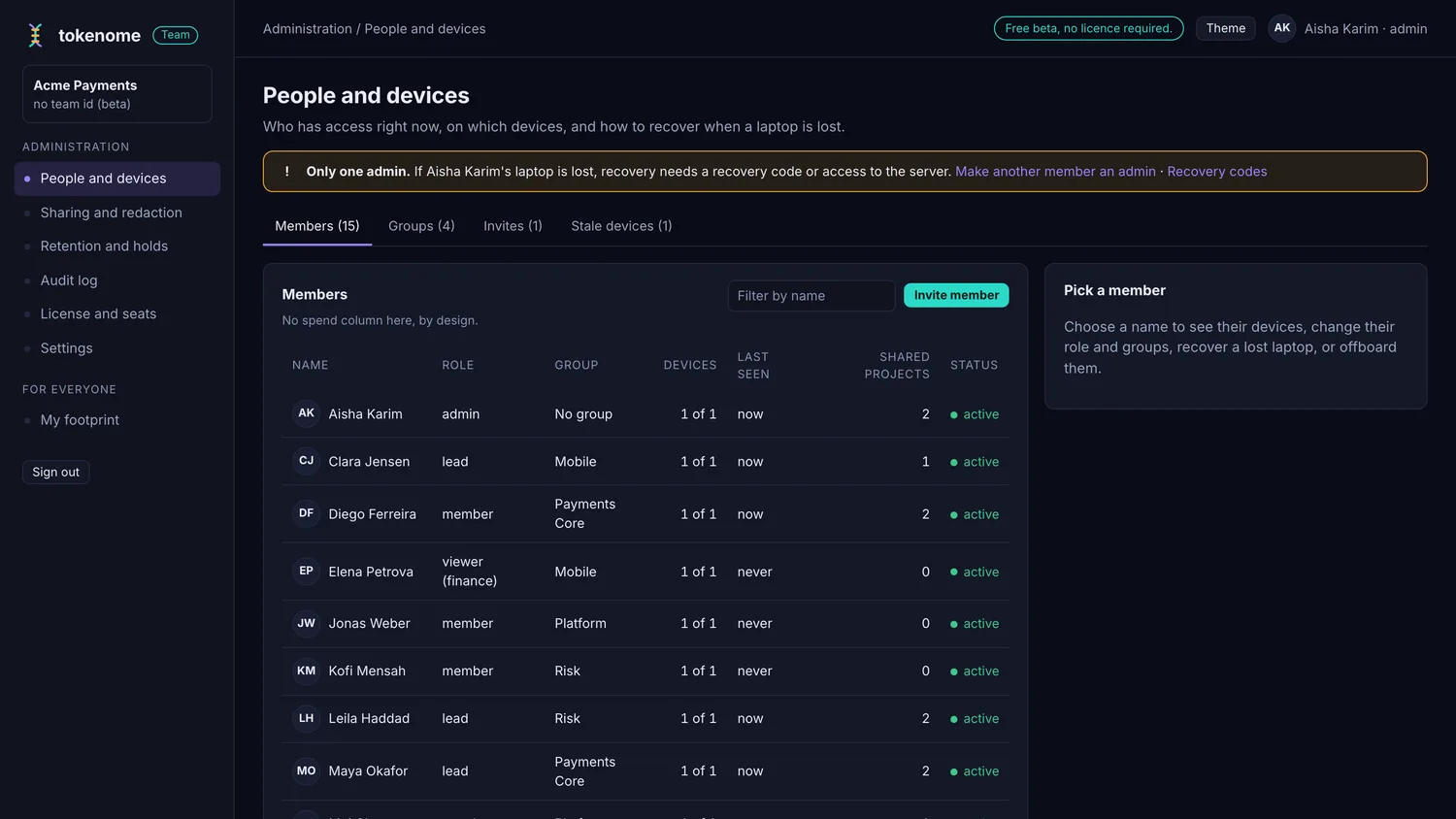
Task: Select Elena Petrova's EP avatar
Action: pyautogui.click(x=307, y=571)
